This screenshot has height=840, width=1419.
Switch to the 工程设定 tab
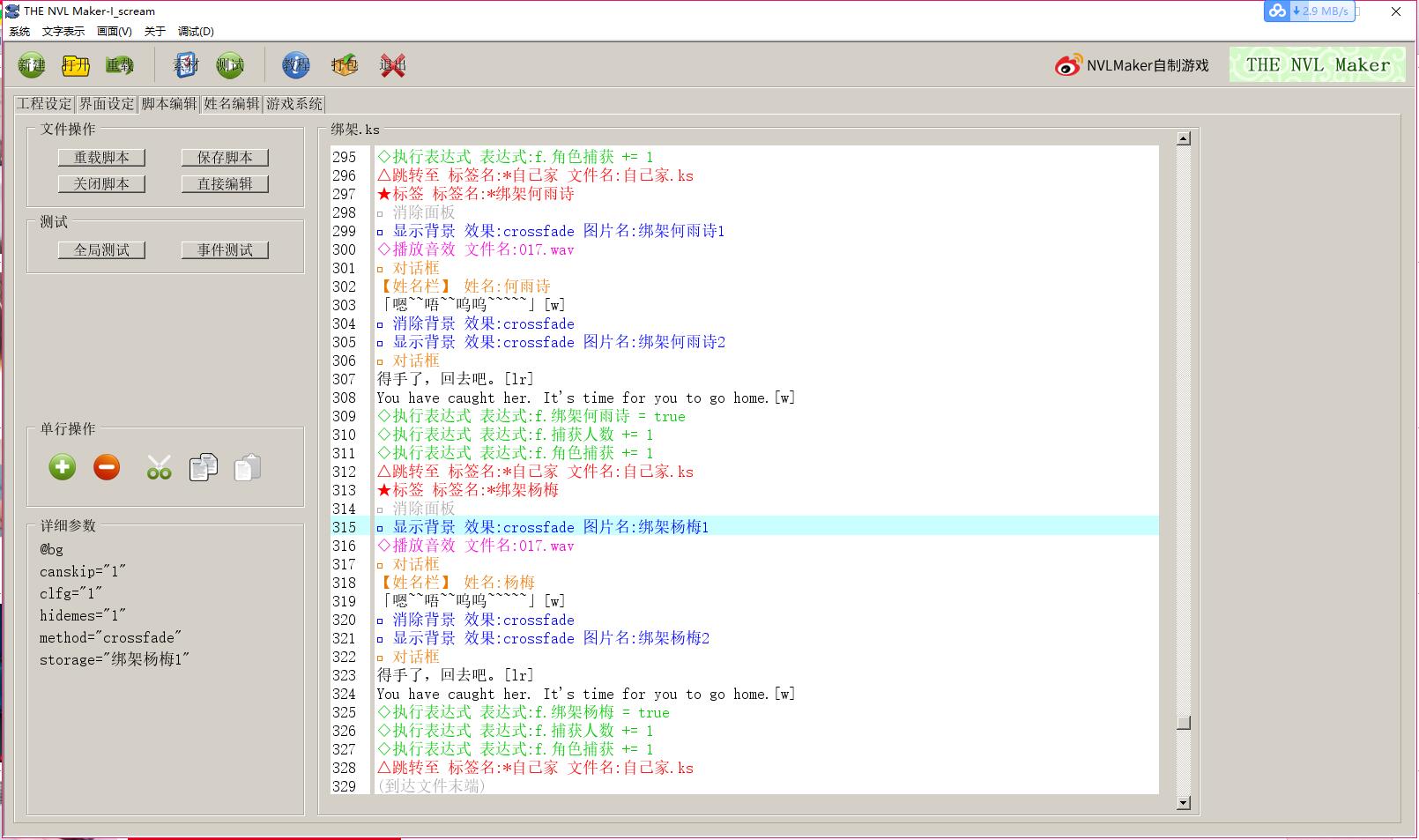point(45,104)
